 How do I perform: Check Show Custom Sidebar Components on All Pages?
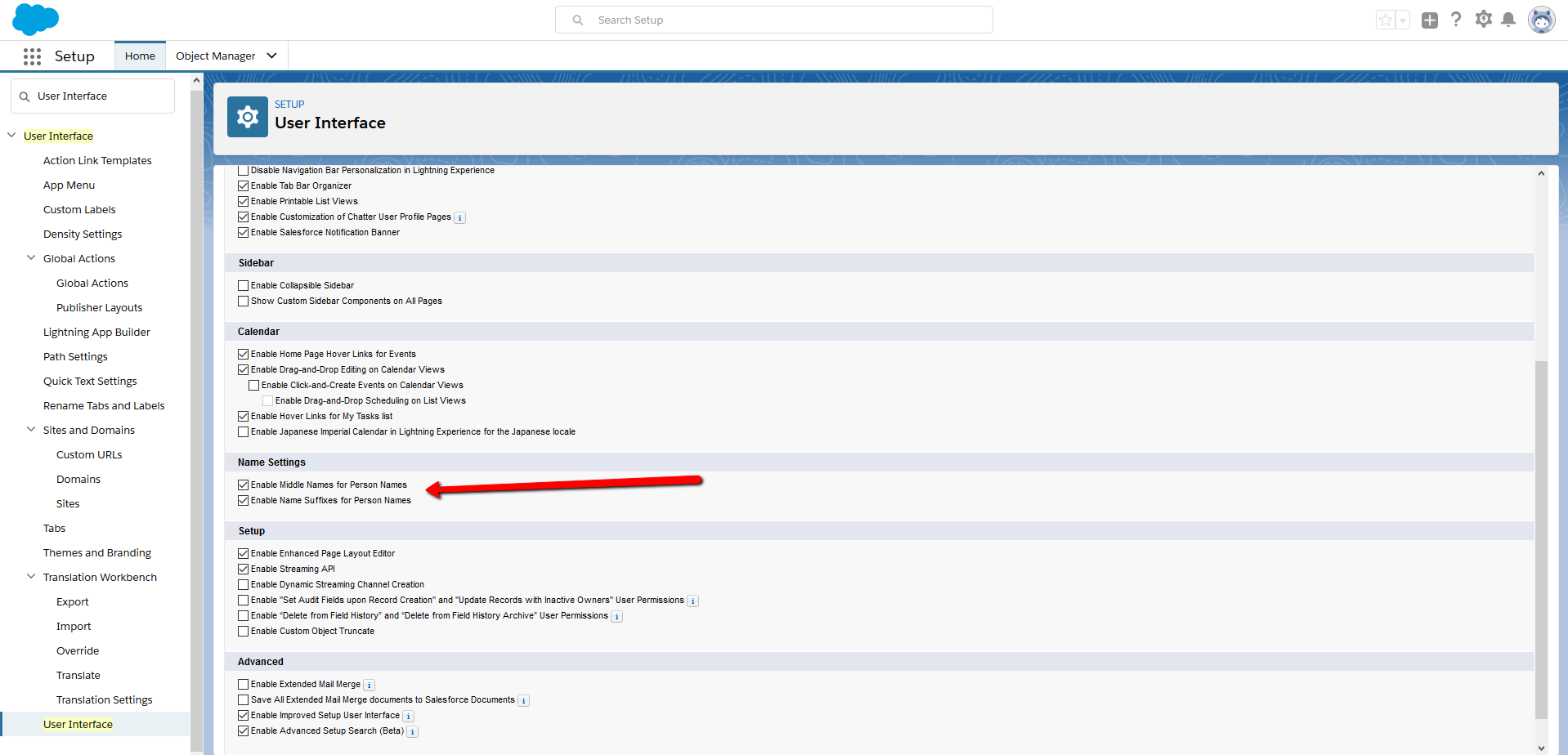243,302
